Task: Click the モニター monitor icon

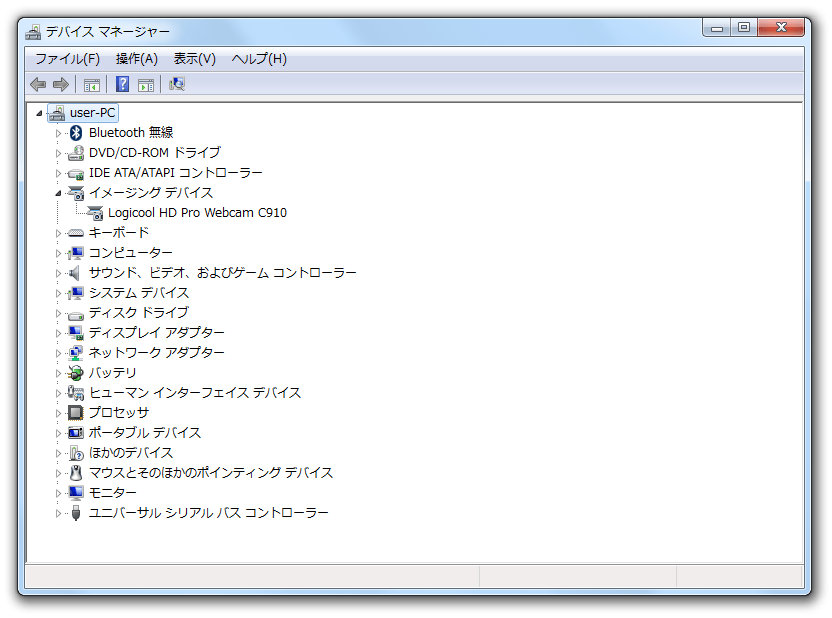Action: click(x=76, y=493)
